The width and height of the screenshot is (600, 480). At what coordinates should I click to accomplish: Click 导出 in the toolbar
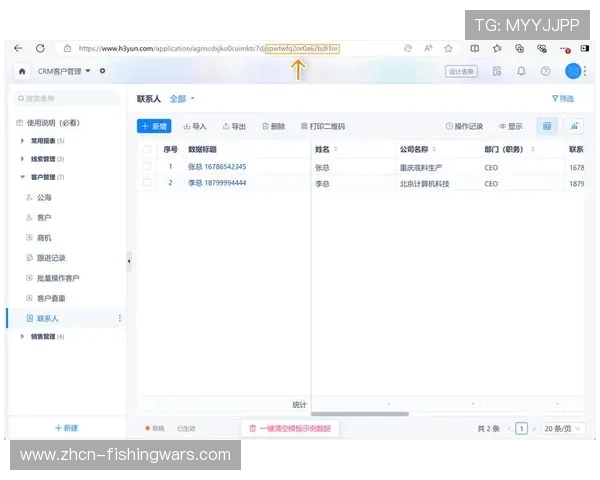pyautogui.click(x=234, y=126)
